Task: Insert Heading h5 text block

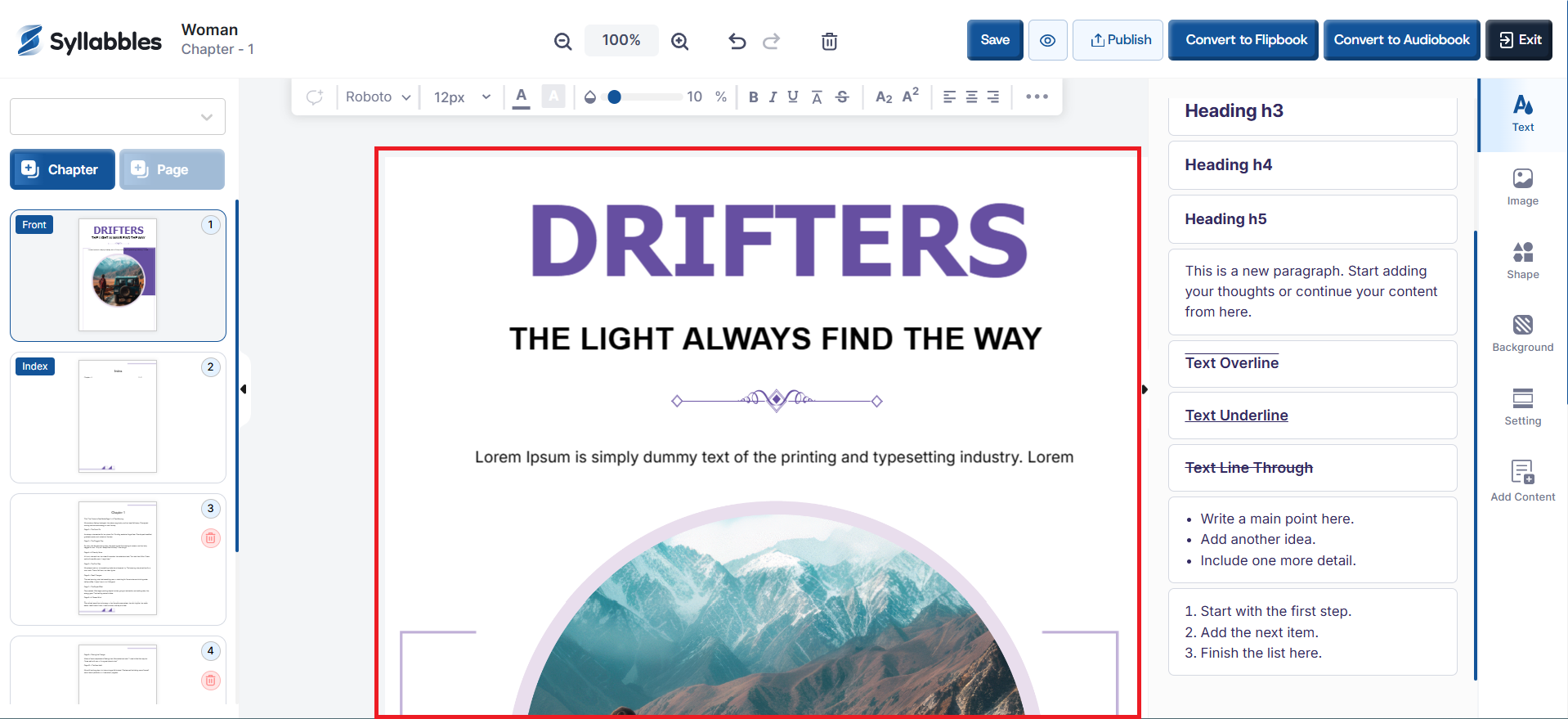Action: (x=1312, y=219)
